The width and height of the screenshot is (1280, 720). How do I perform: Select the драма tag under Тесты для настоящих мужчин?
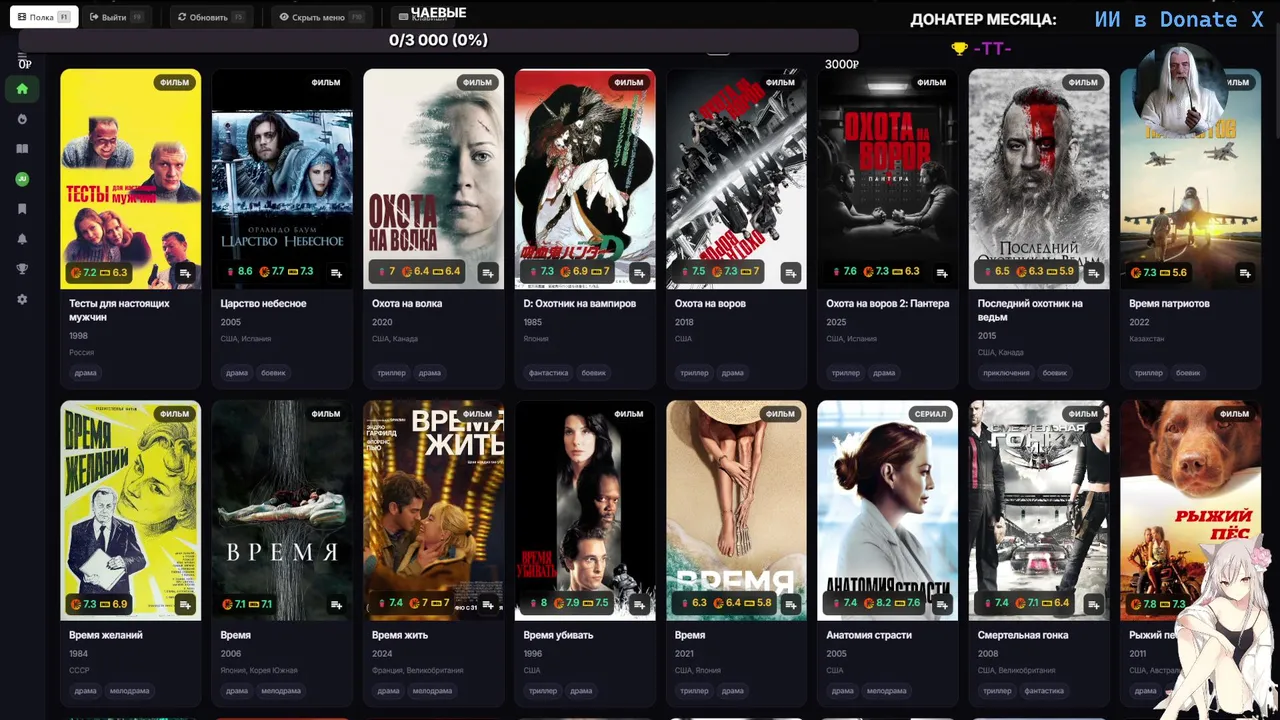coord(85,373)
